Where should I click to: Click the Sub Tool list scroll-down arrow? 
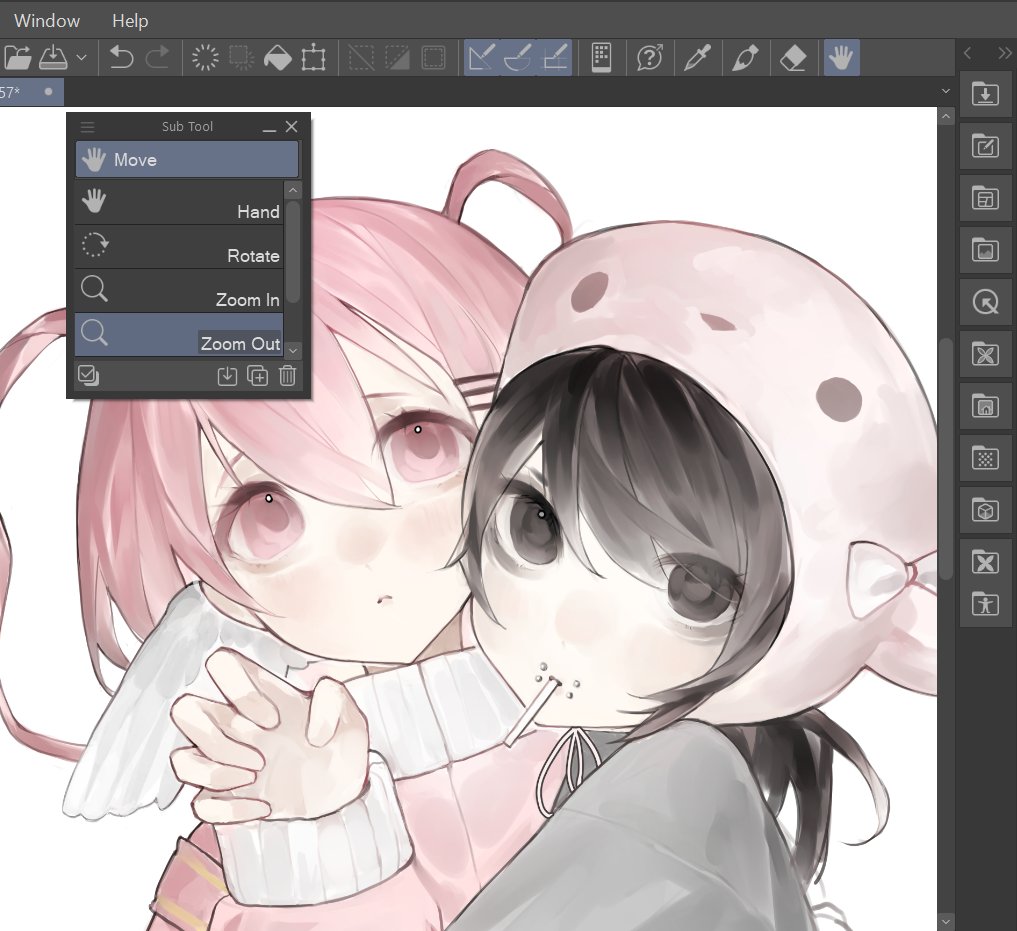point(293,350)
